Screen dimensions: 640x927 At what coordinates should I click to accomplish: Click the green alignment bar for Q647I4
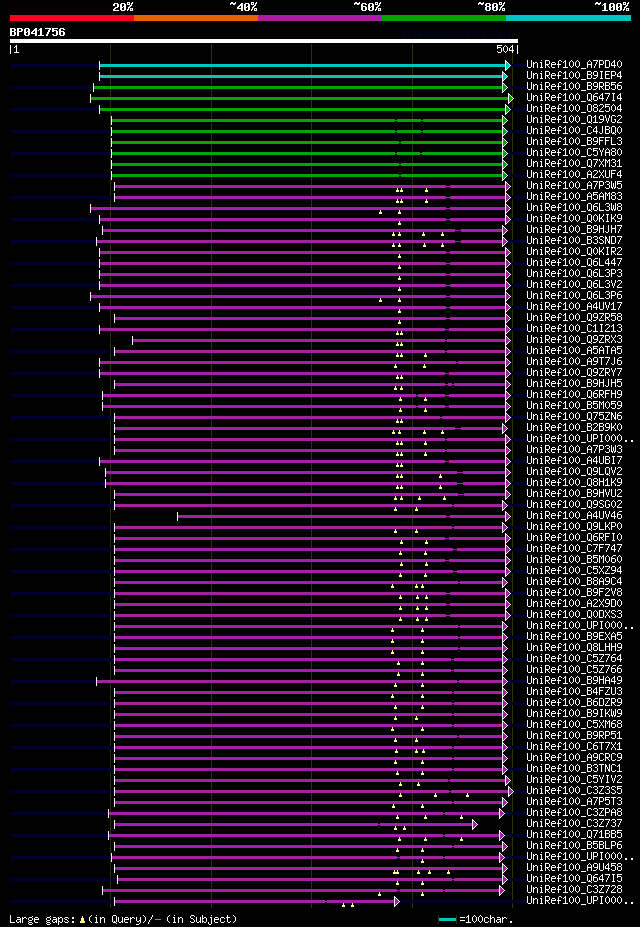click(x=301, y=98)
